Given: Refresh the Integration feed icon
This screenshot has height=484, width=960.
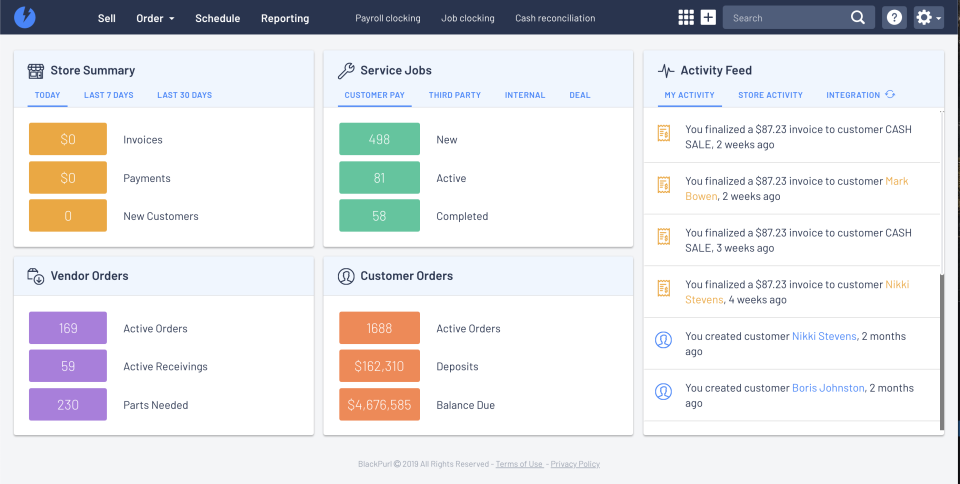Looking at the screenshot, I should click(x=890, y=95).
